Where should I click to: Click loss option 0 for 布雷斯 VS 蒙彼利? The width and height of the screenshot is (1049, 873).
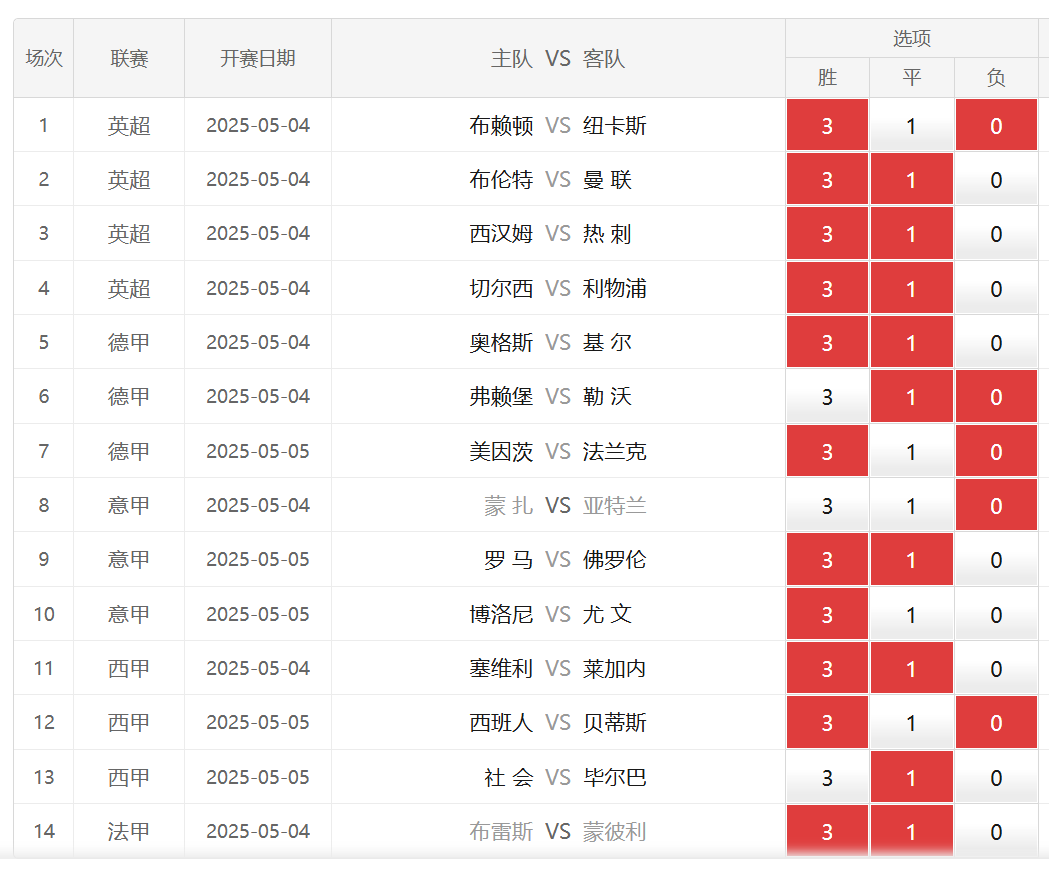996,832
